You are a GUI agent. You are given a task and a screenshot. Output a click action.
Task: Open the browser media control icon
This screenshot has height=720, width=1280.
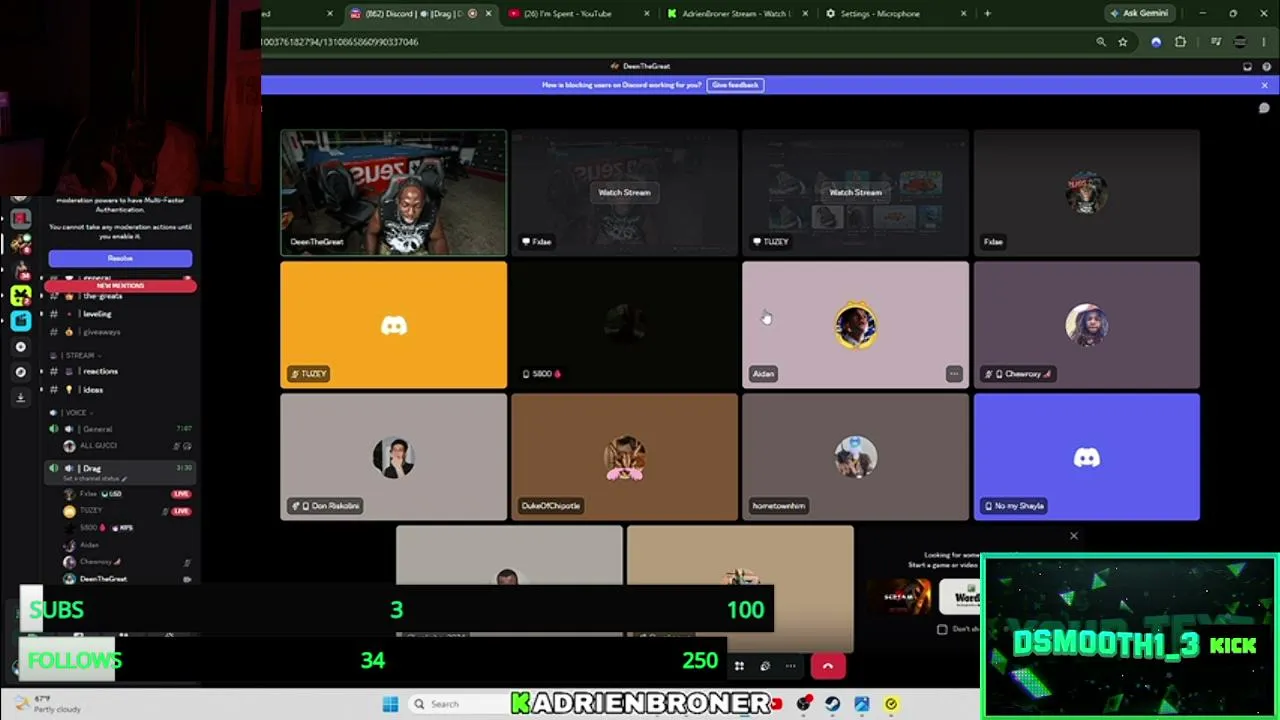[x=1216, y=42]
